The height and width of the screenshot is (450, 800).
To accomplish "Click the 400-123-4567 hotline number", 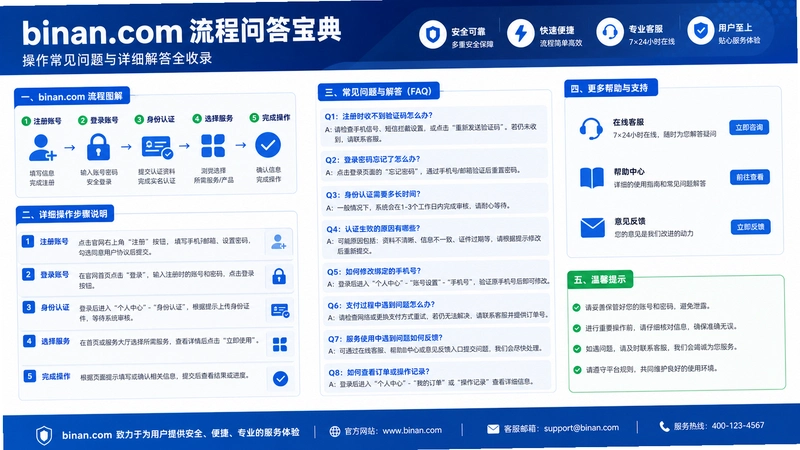I will click(738, 426).
